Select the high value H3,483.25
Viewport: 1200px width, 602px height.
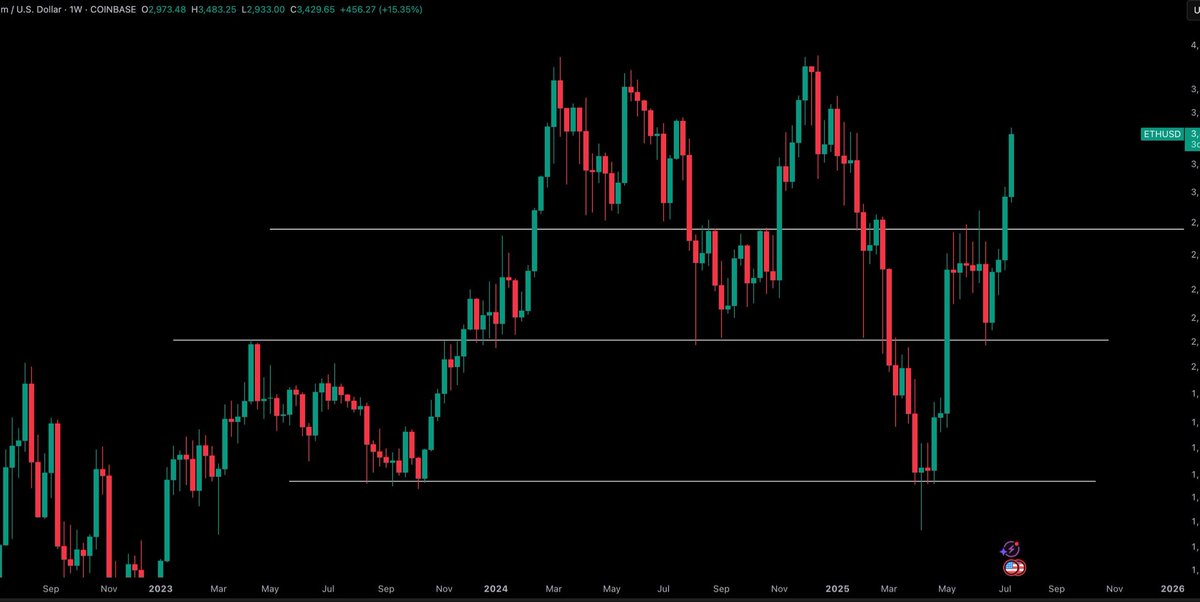point(213,9)
